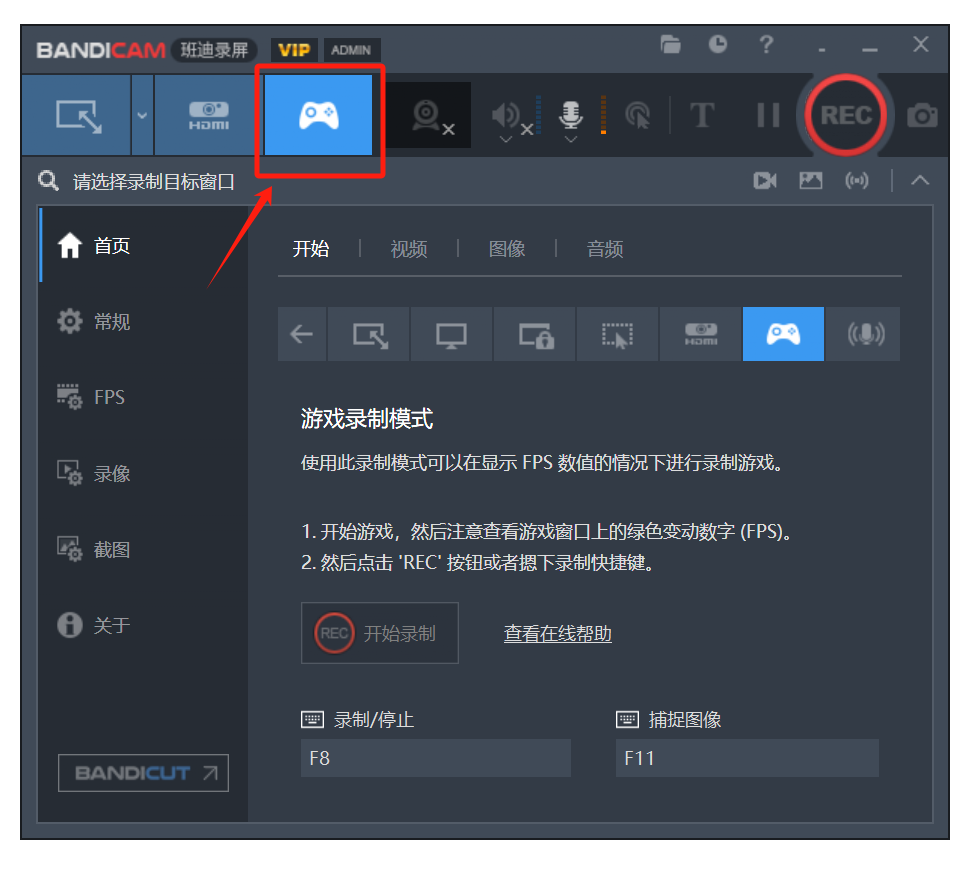Expand microphone settings chevron

pyautogui.click(x=571, y=140)
